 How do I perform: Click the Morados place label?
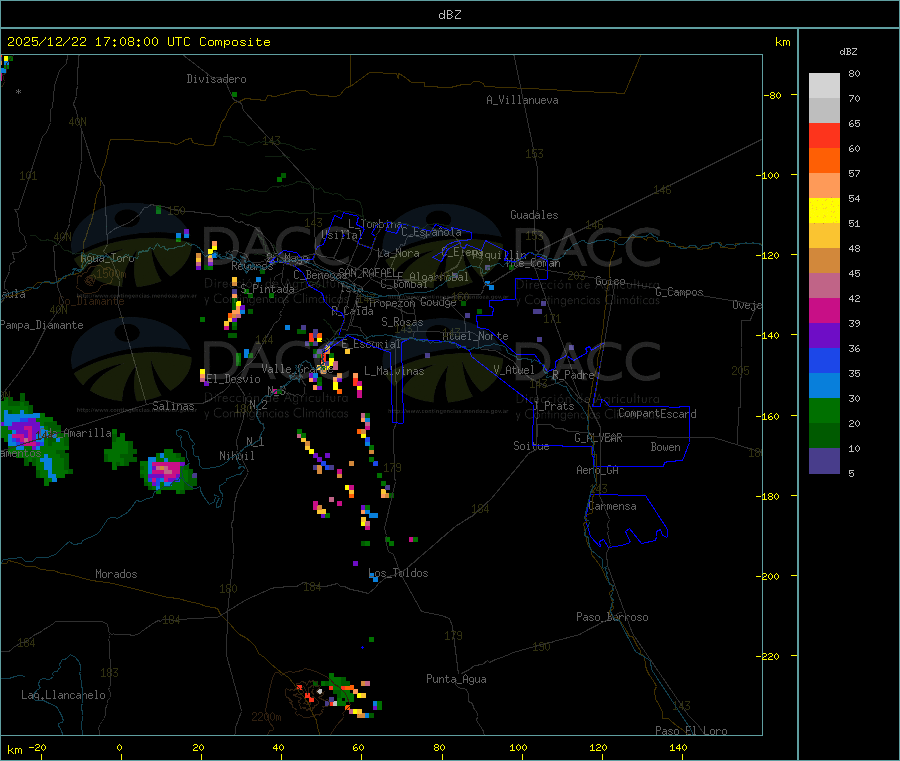116,574
